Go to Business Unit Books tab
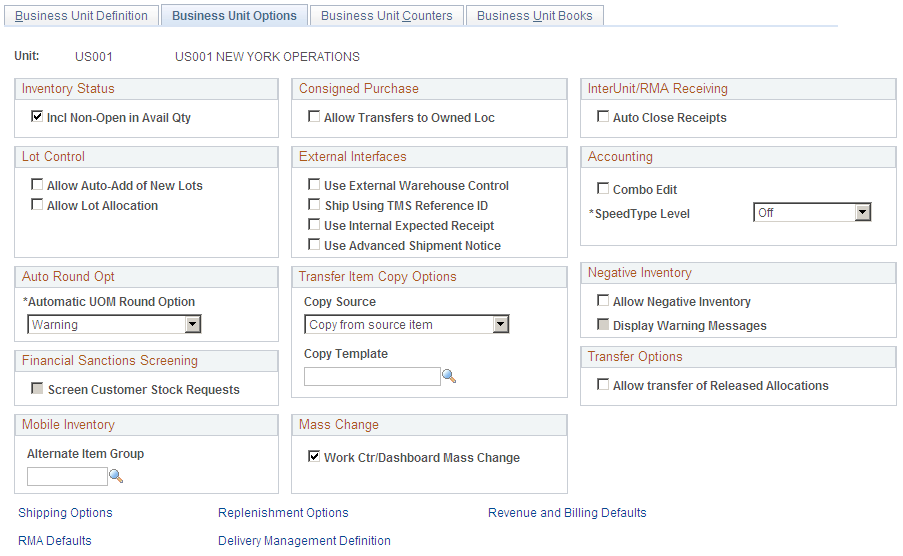 534,16
